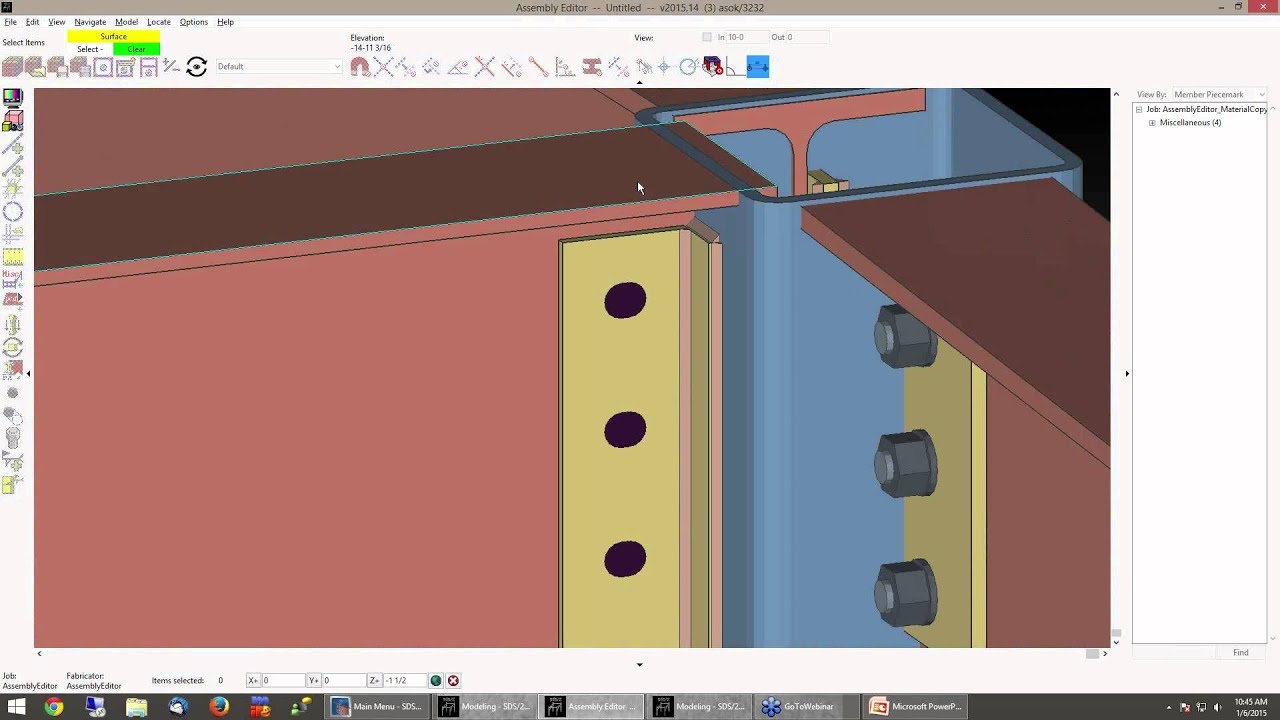
Task: Open the File menu
Action: coord(10,22)
